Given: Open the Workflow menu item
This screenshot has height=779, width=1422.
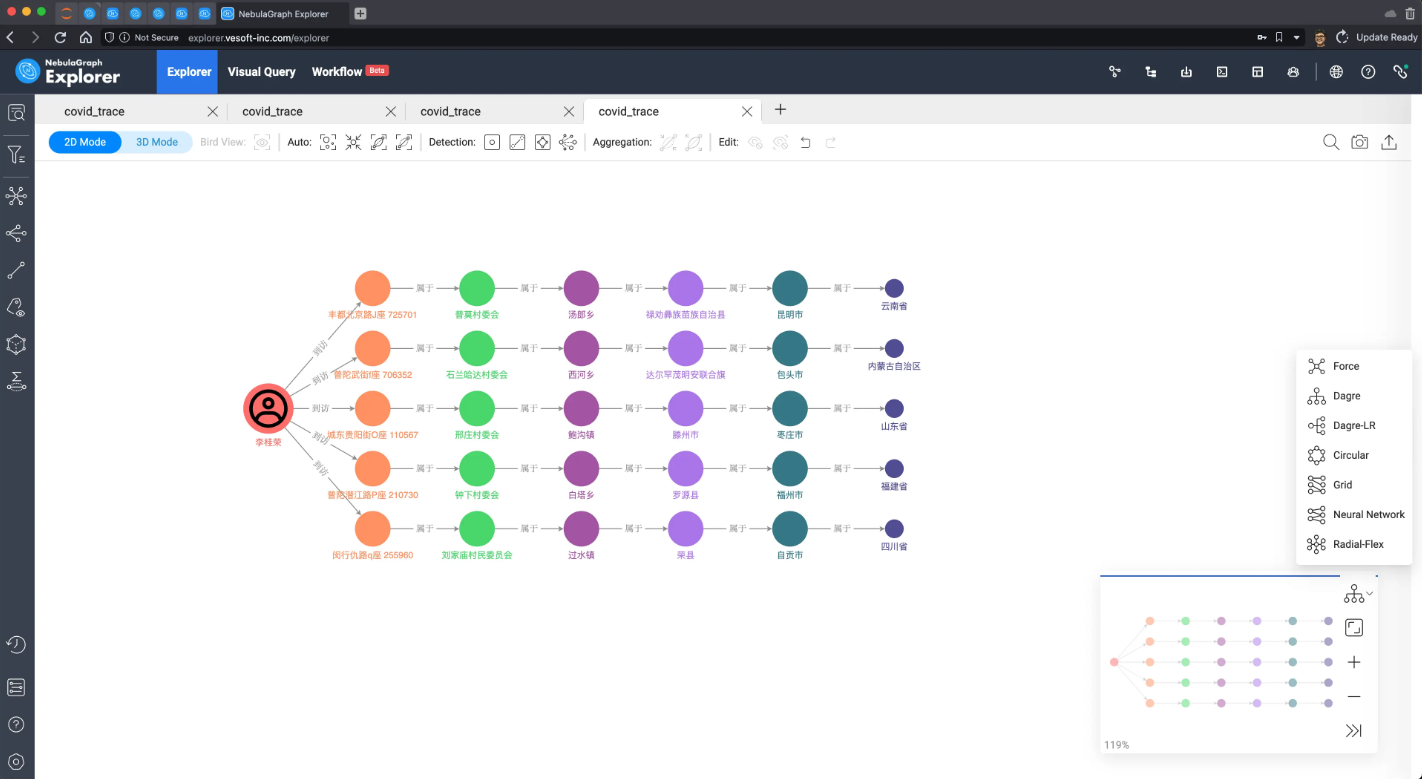Looking at the screenshot, I should point(337,72).
